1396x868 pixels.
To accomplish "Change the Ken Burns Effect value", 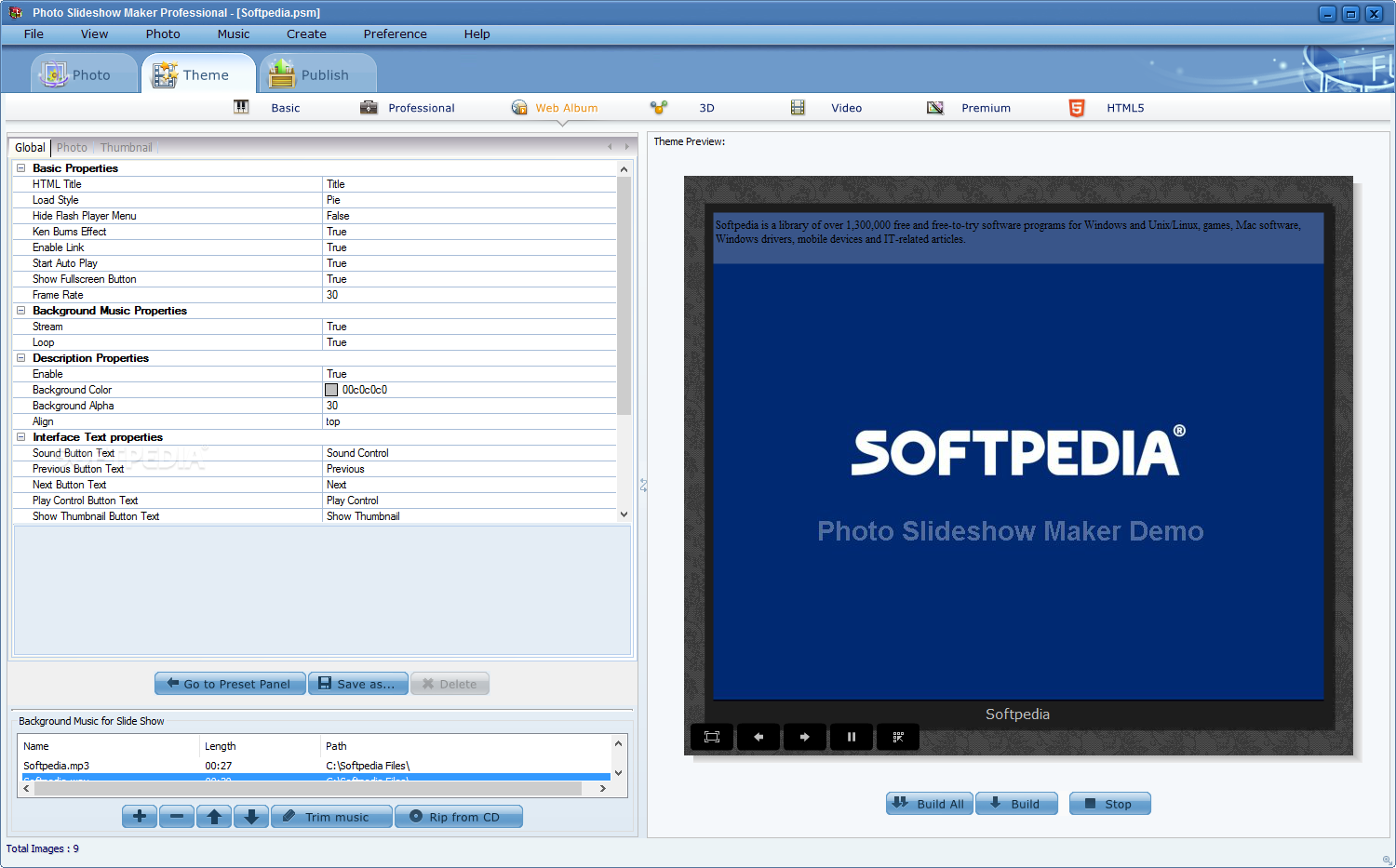I will 469,232.
